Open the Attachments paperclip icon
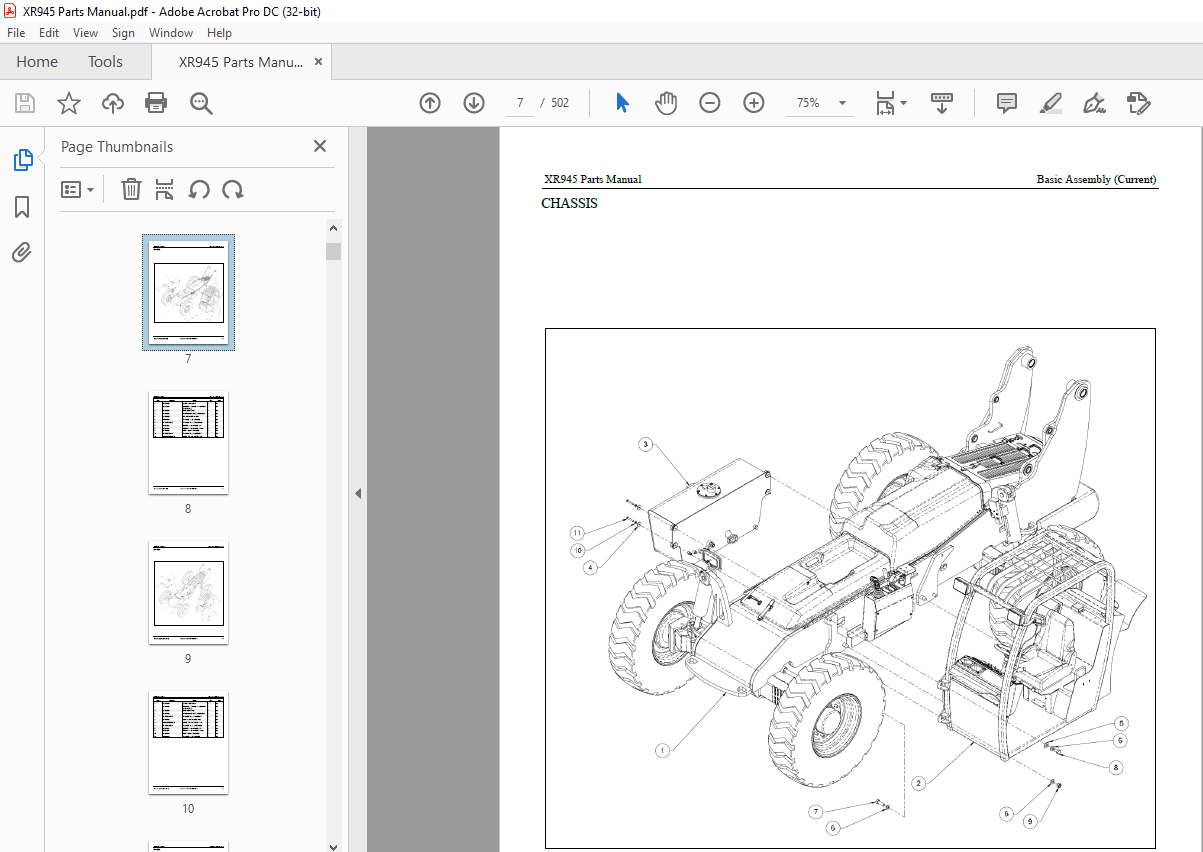The width and height of the screenshot is (1203, 852). (22, 252)
